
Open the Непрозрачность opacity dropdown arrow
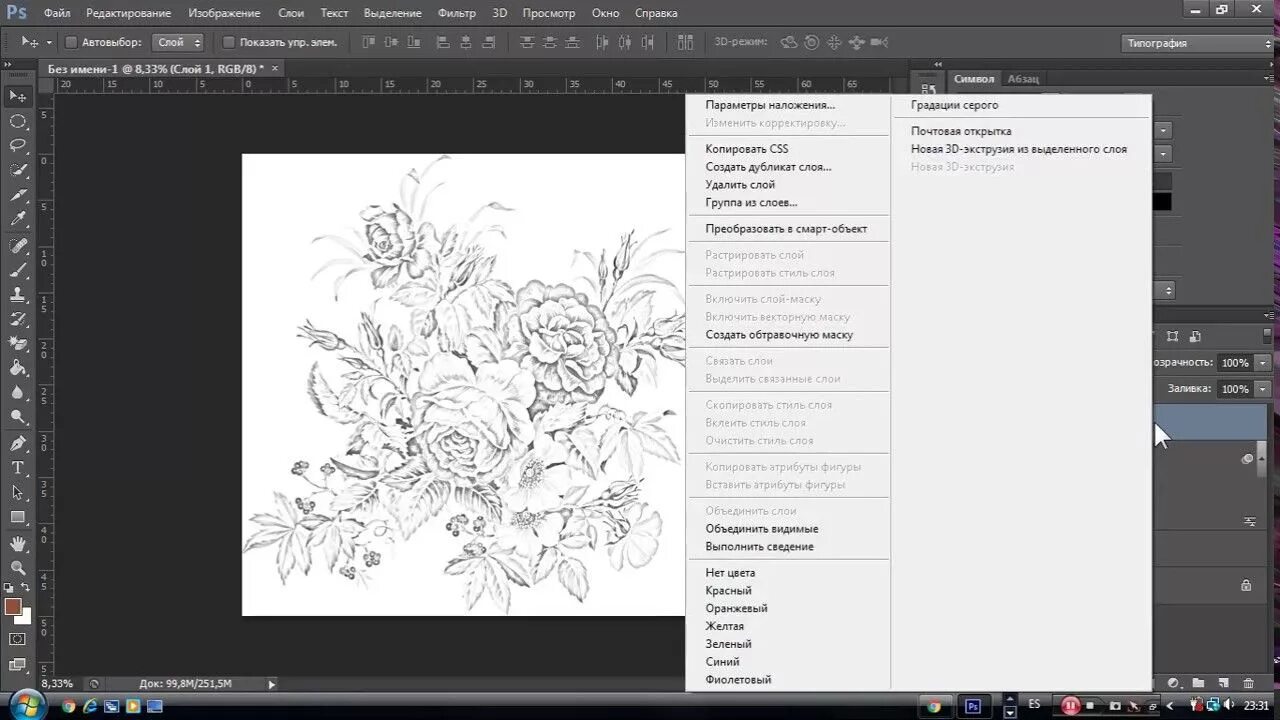(x=1263, y=363)
